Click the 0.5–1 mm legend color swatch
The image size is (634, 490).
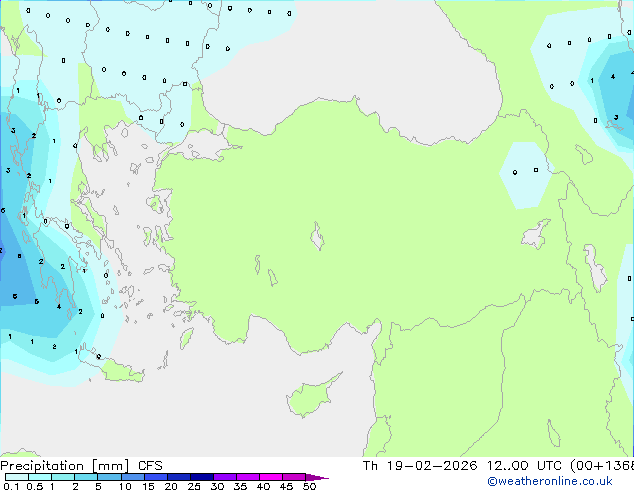[40, 477]
